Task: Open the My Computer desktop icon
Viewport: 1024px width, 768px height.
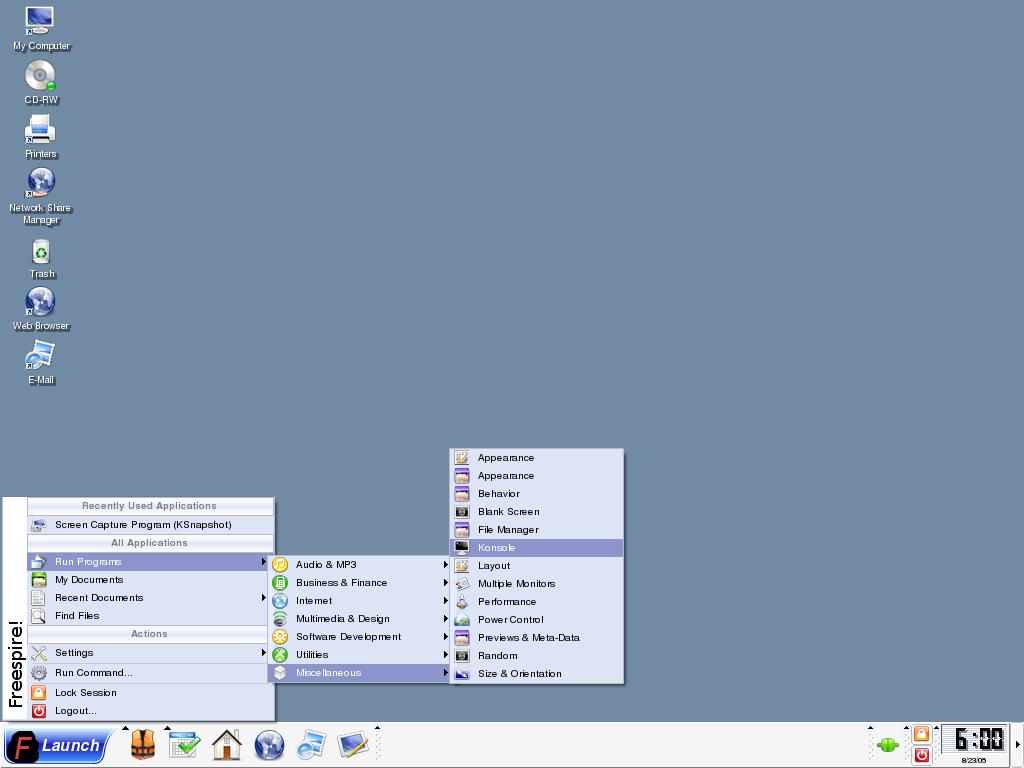Action: point(40,28)
